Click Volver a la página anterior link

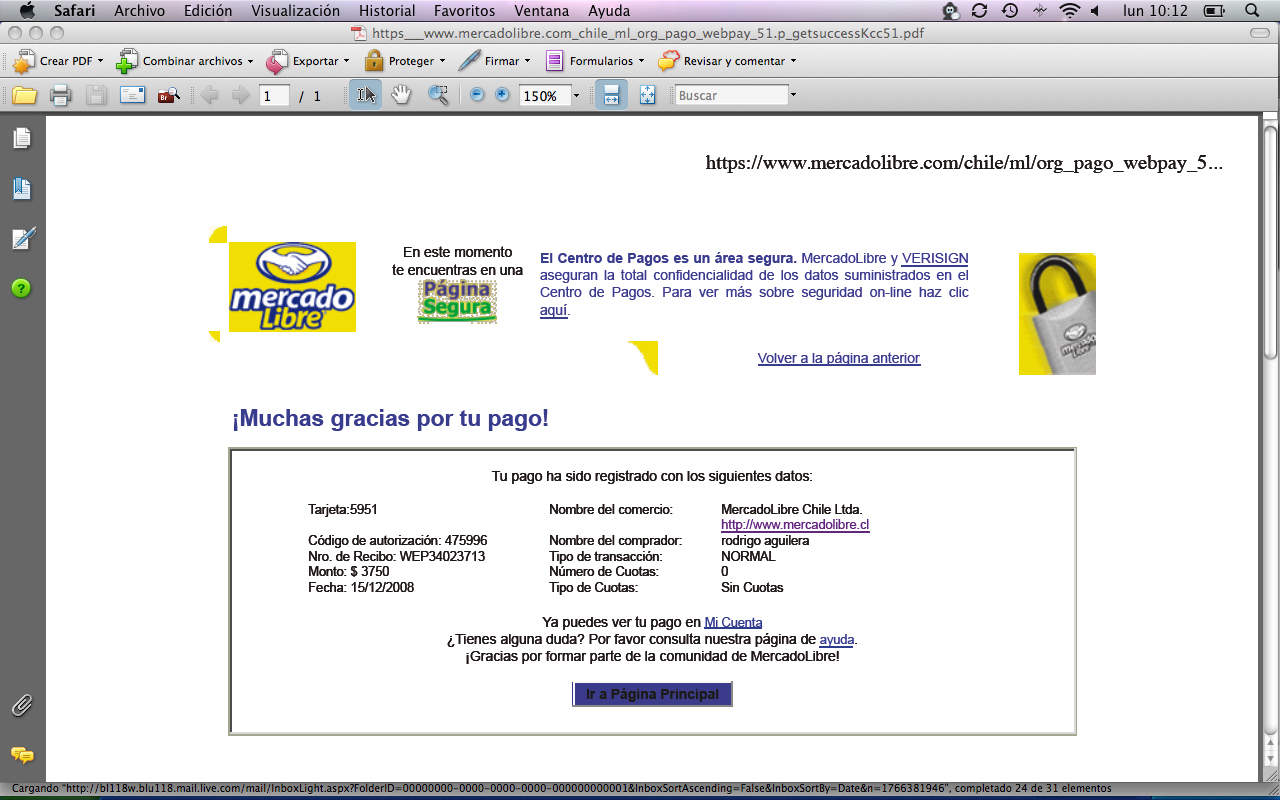[839, 358]
